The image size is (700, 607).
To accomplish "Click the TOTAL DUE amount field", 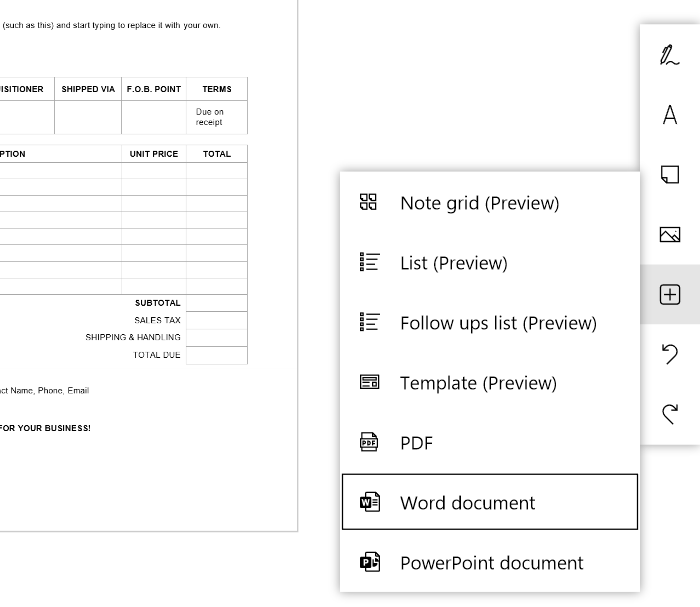I will (x=217, y=355).
